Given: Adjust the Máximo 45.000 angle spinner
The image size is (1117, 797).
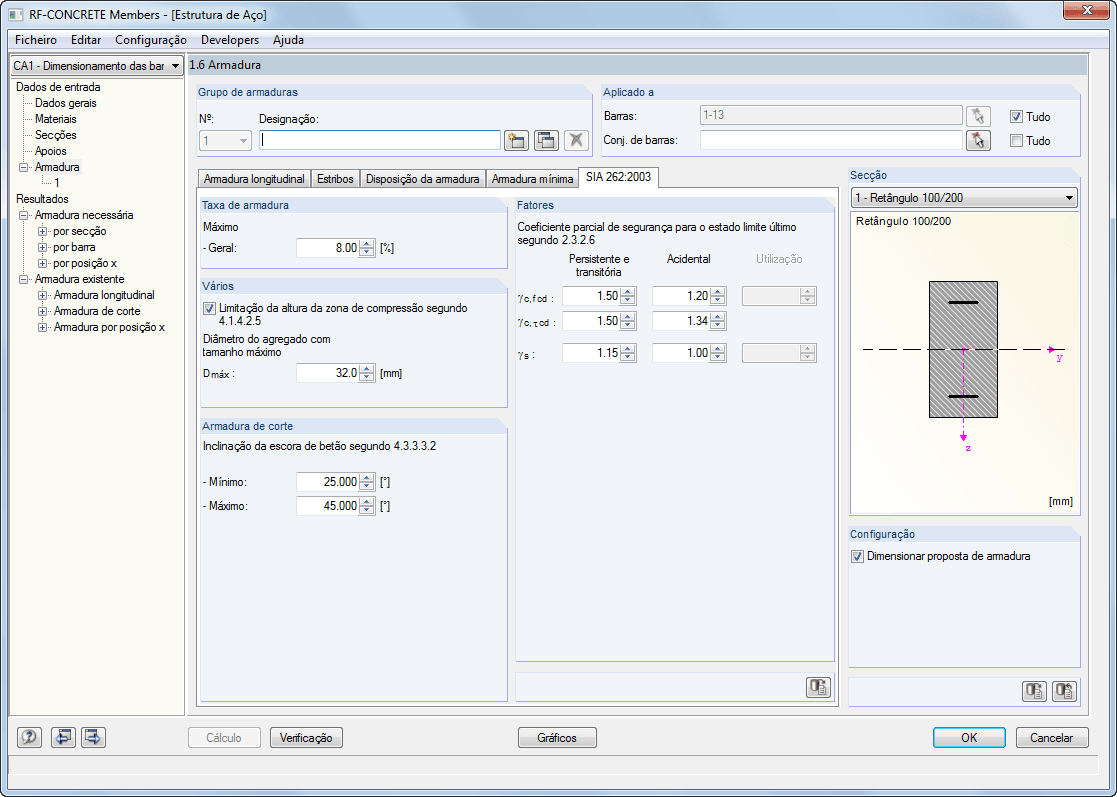Looking at the screenshot, I should (367, 506).
